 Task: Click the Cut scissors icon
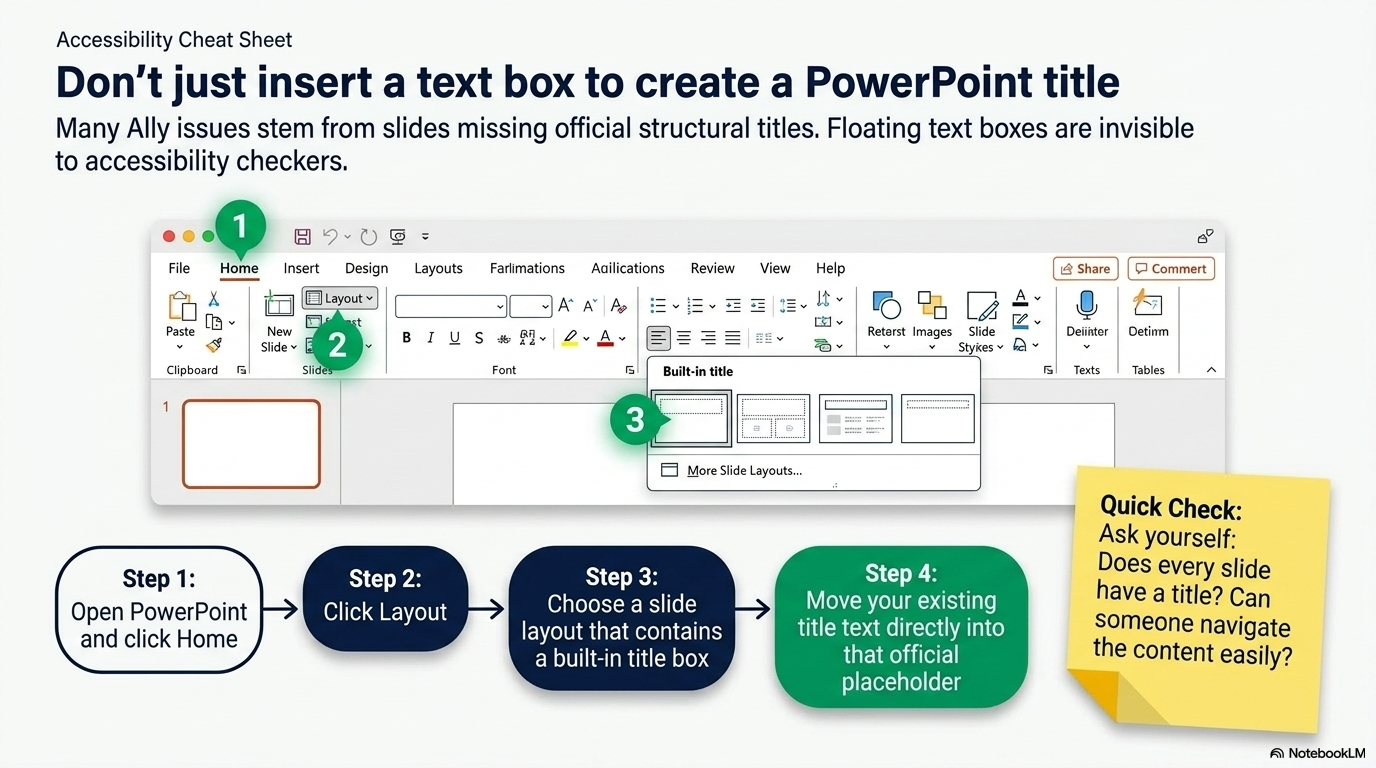point(213,299)
